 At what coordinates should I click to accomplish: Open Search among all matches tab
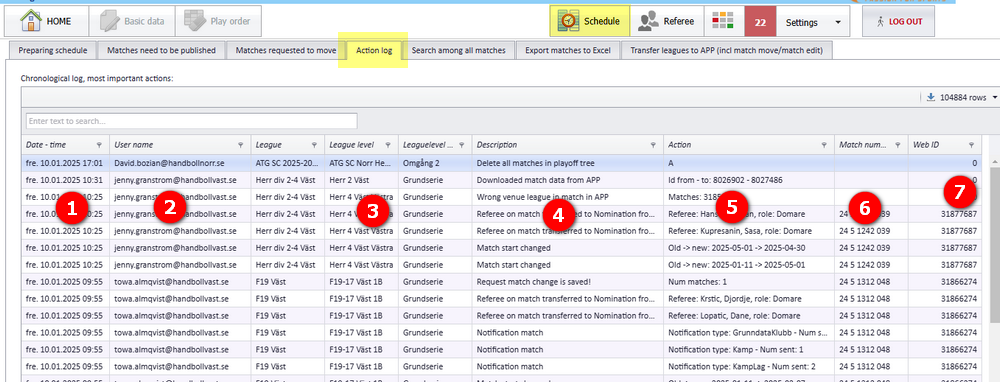coord(459,50)
